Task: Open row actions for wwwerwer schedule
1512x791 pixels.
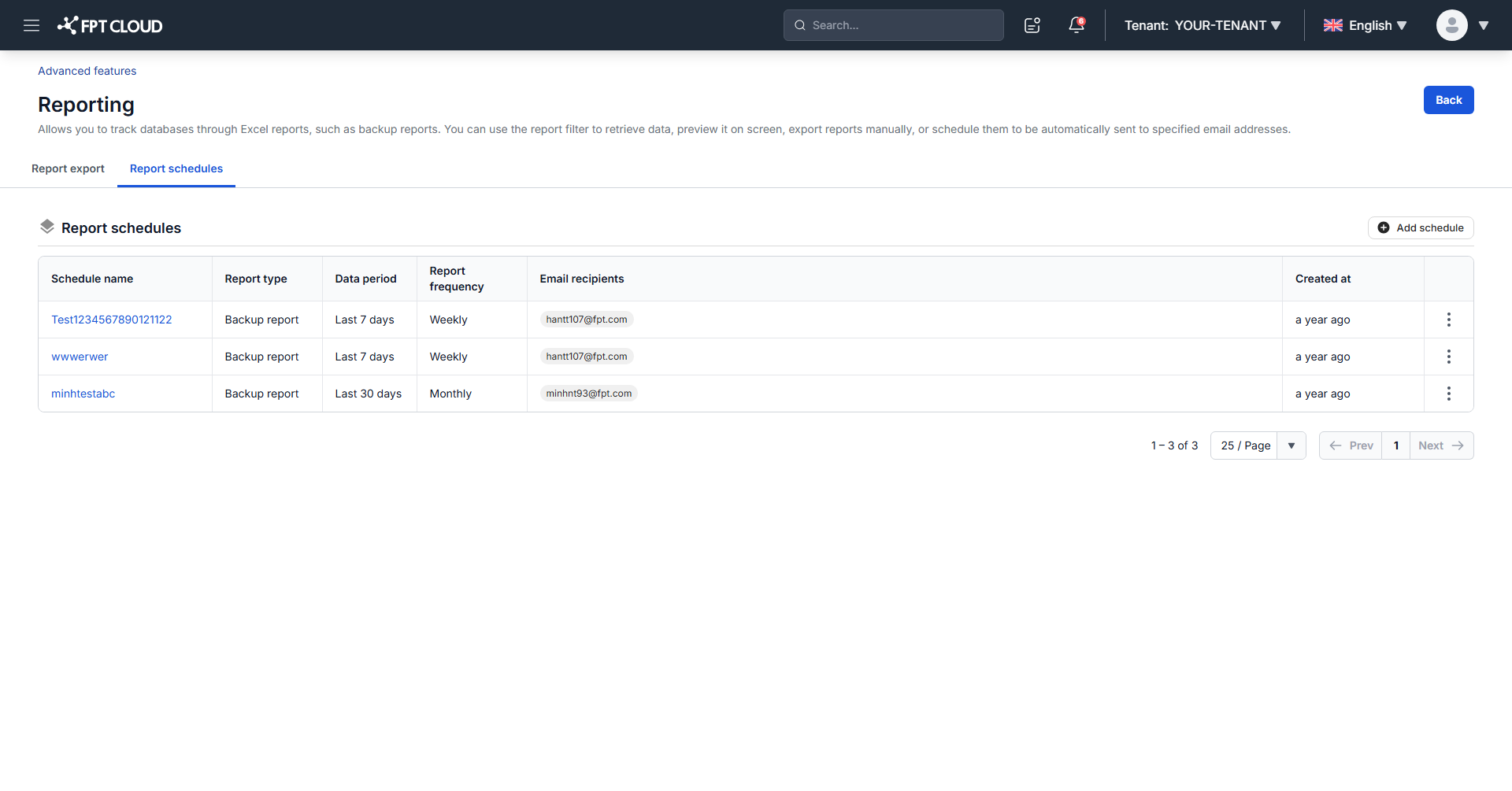Action: pyautogui.click(x=1448, y=357)
